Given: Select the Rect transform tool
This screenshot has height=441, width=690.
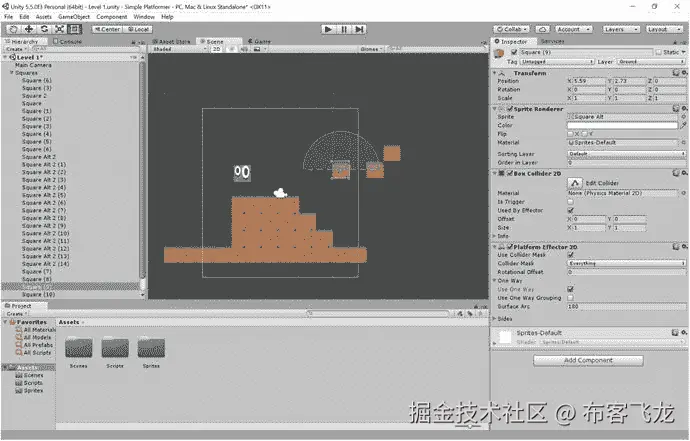Looking at the screenshot, I should [x=75, y=29].
